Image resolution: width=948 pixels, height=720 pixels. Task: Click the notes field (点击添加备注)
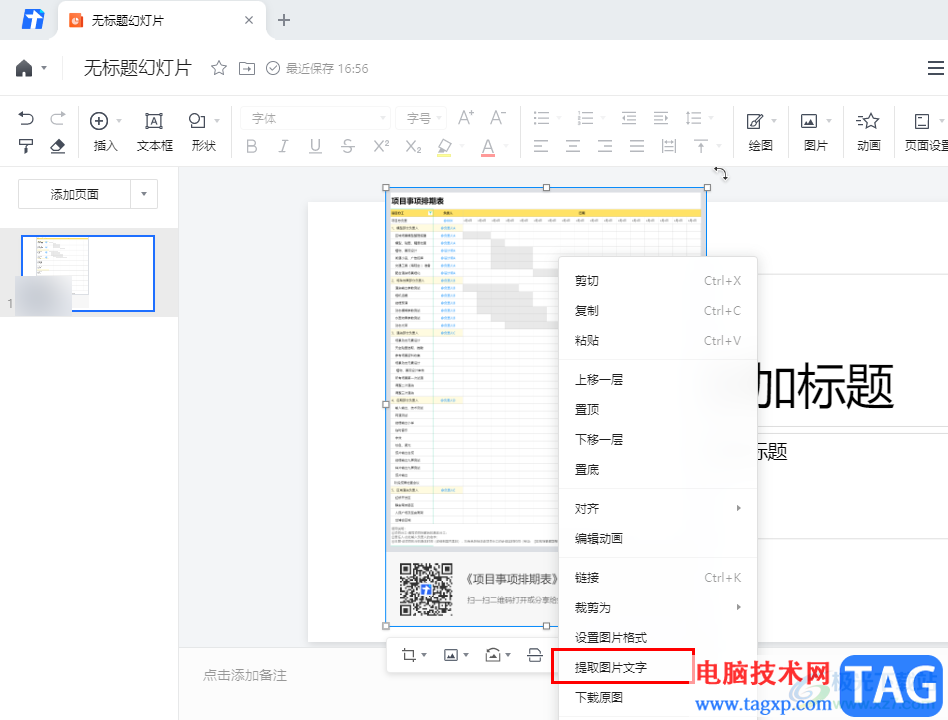point(245,675)
